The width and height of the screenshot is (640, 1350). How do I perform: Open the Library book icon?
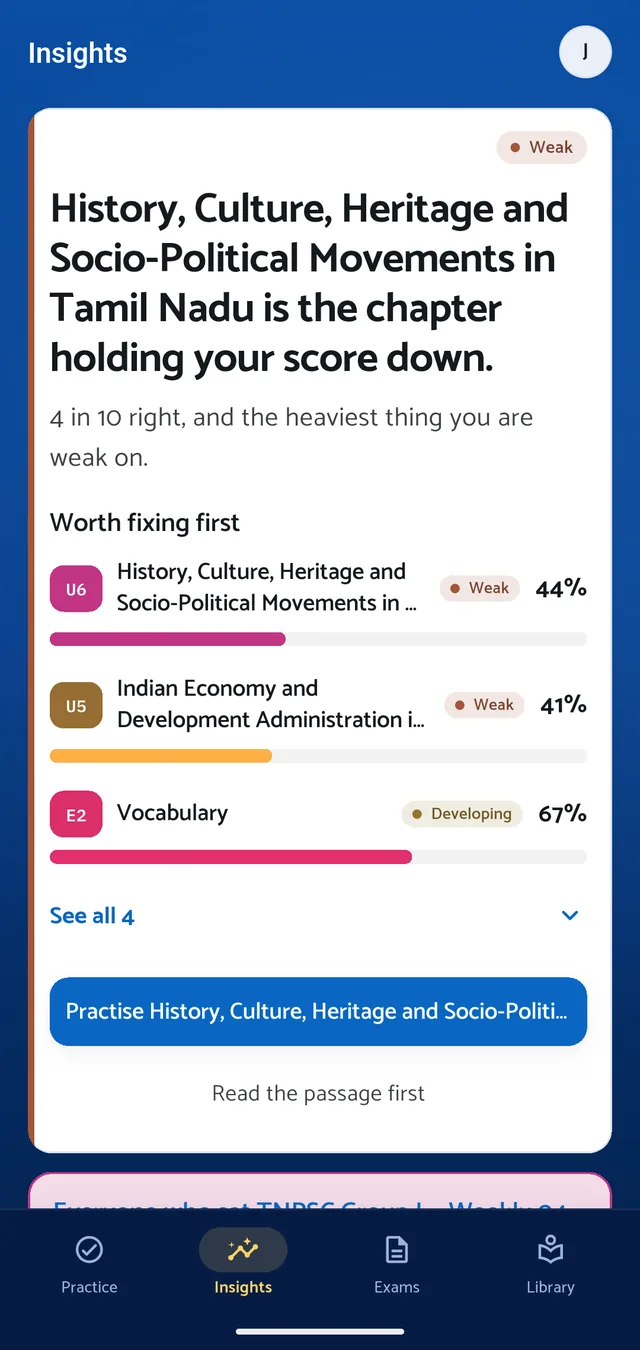point(550,1249)
